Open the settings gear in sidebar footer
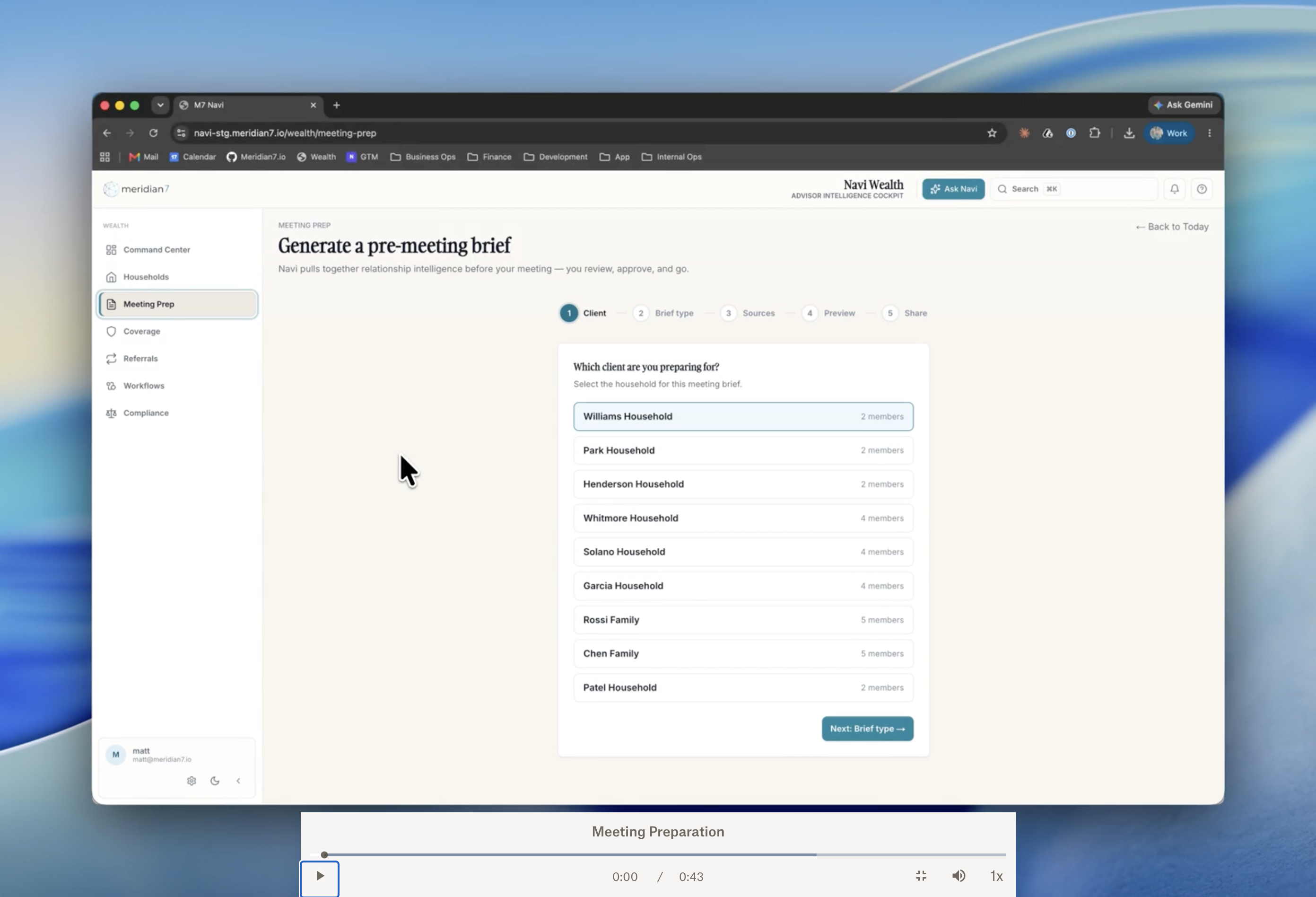 click(x=192, y=781)
